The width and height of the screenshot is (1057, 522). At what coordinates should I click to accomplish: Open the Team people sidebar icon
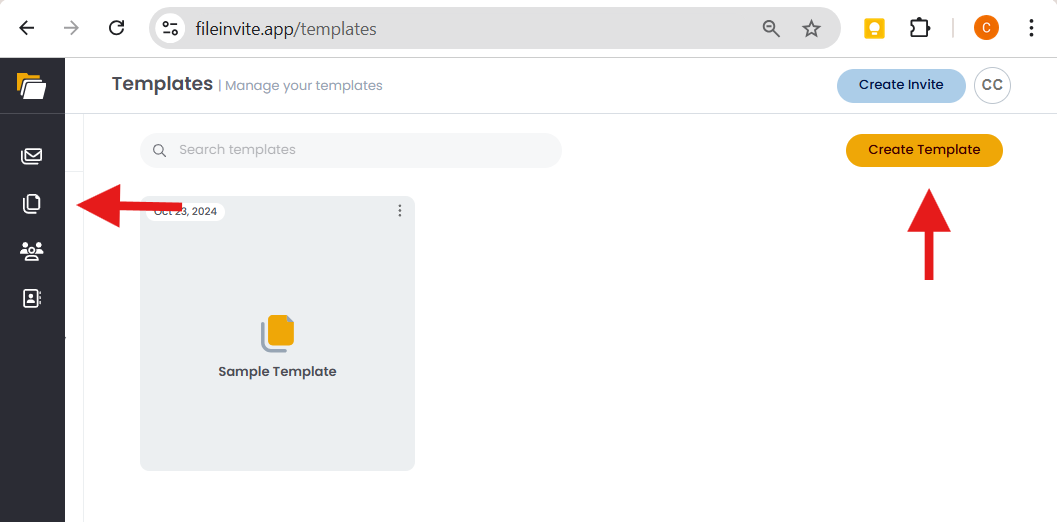click(x=32, y=251)
